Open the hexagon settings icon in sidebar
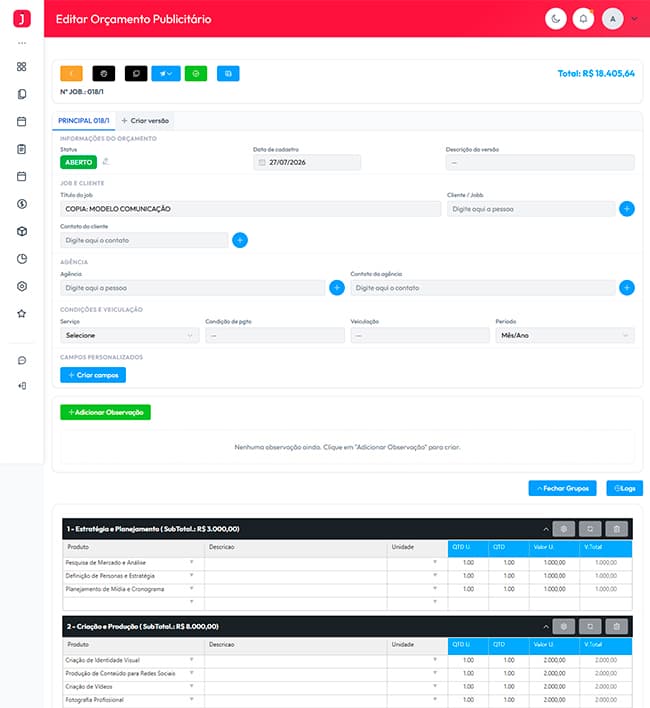 click(22, 286)
